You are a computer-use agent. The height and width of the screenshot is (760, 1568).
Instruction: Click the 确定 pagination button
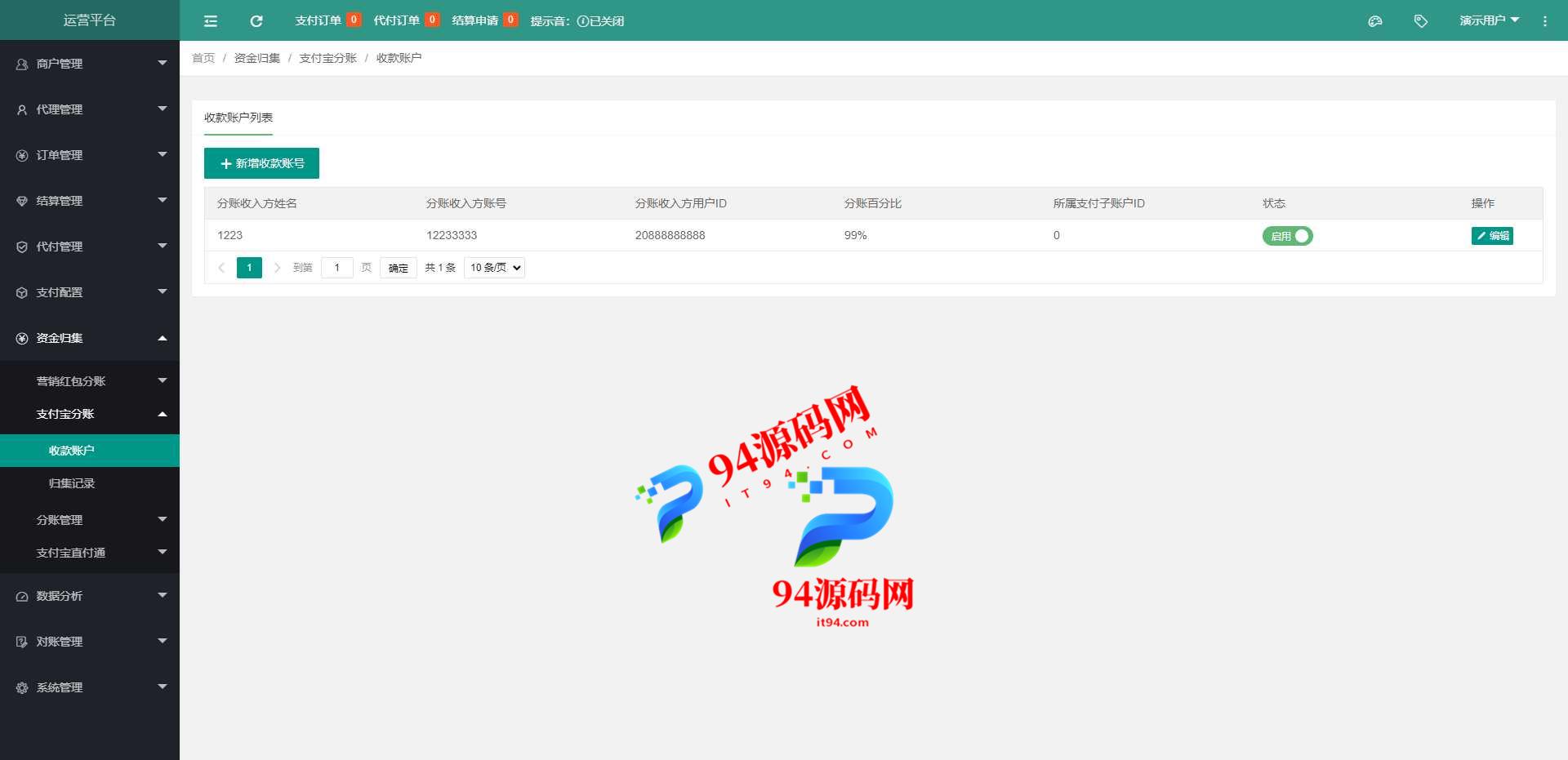(x=399, y=268)
